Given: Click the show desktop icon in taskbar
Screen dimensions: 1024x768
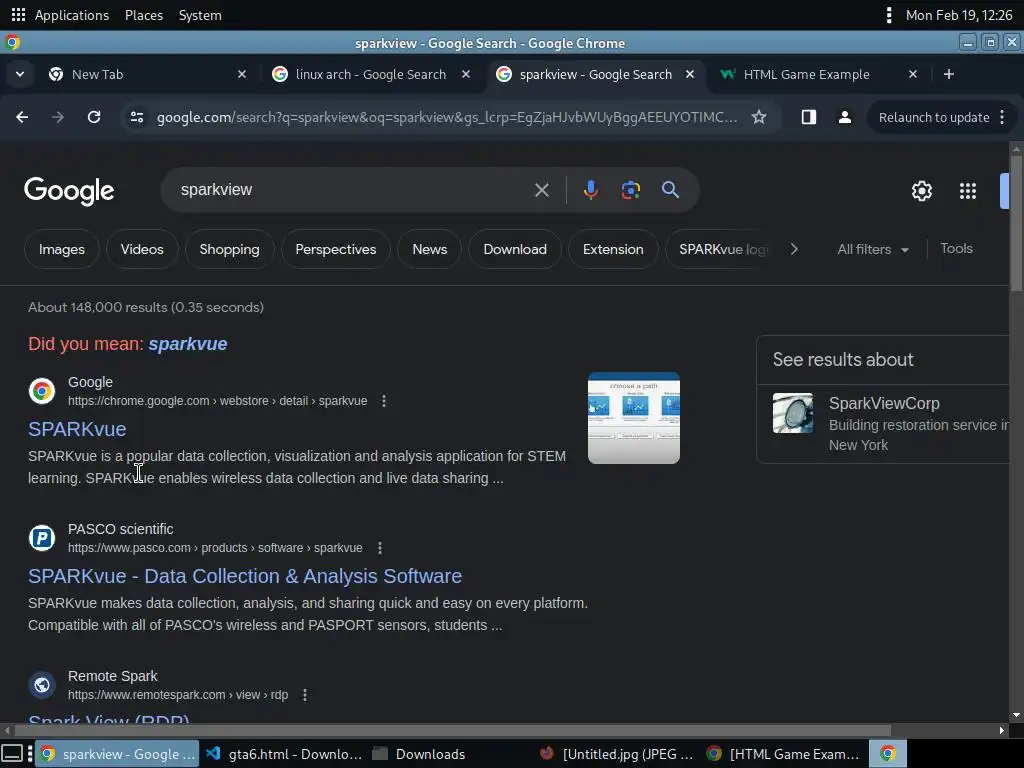Looking at the screenshot, I should [x=12, y=754].
